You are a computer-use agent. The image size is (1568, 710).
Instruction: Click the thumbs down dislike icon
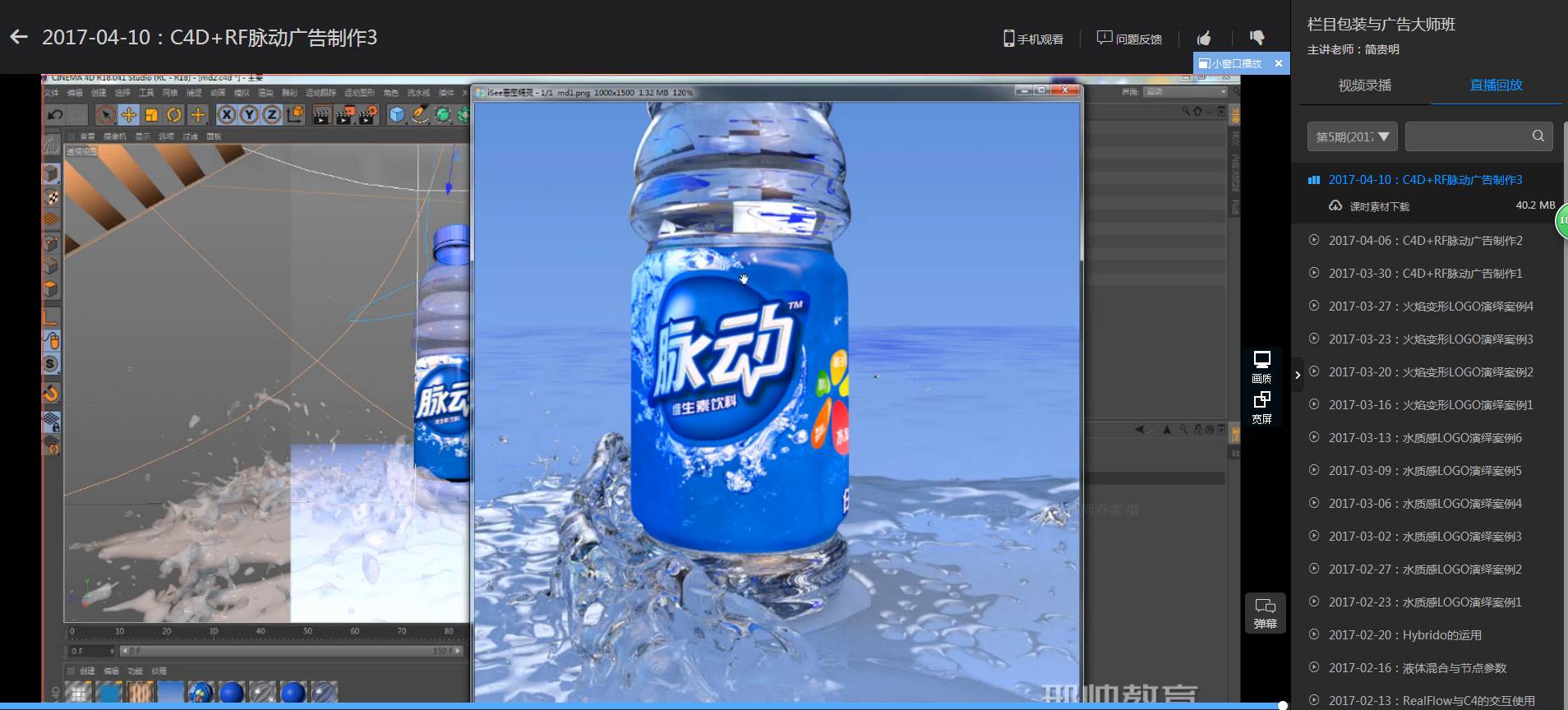point(1257,38)
